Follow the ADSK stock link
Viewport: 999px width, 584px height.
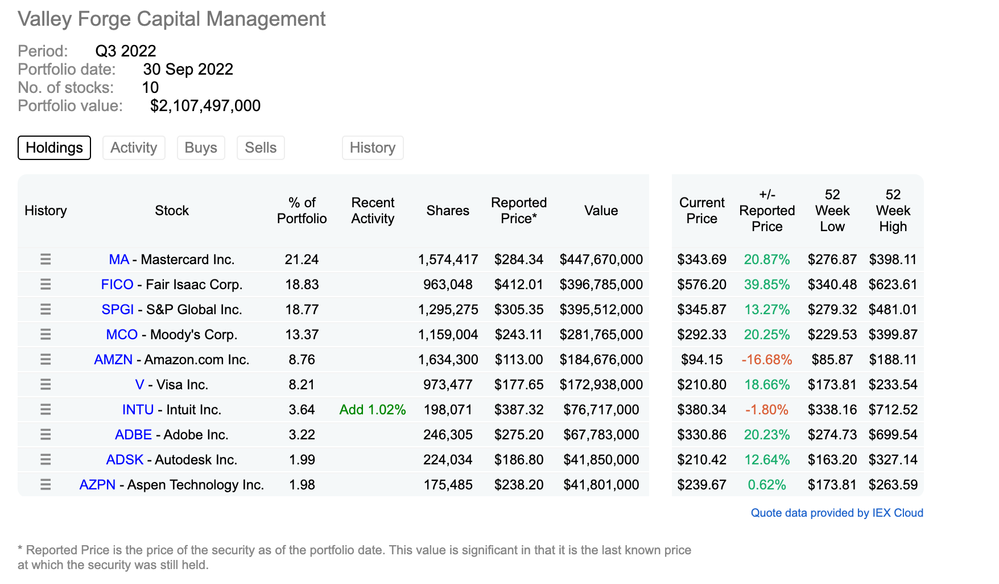(x=125, y=459)
